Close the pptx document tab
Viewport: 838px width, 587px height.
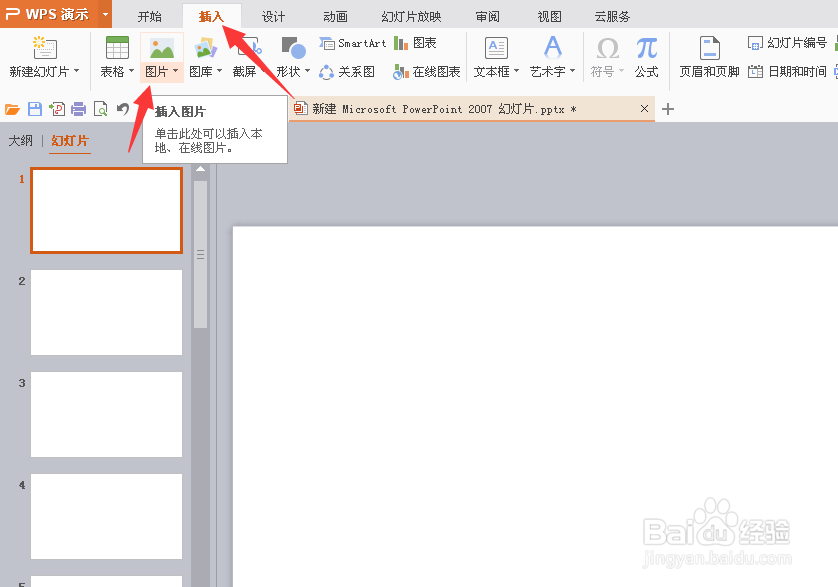645,109
